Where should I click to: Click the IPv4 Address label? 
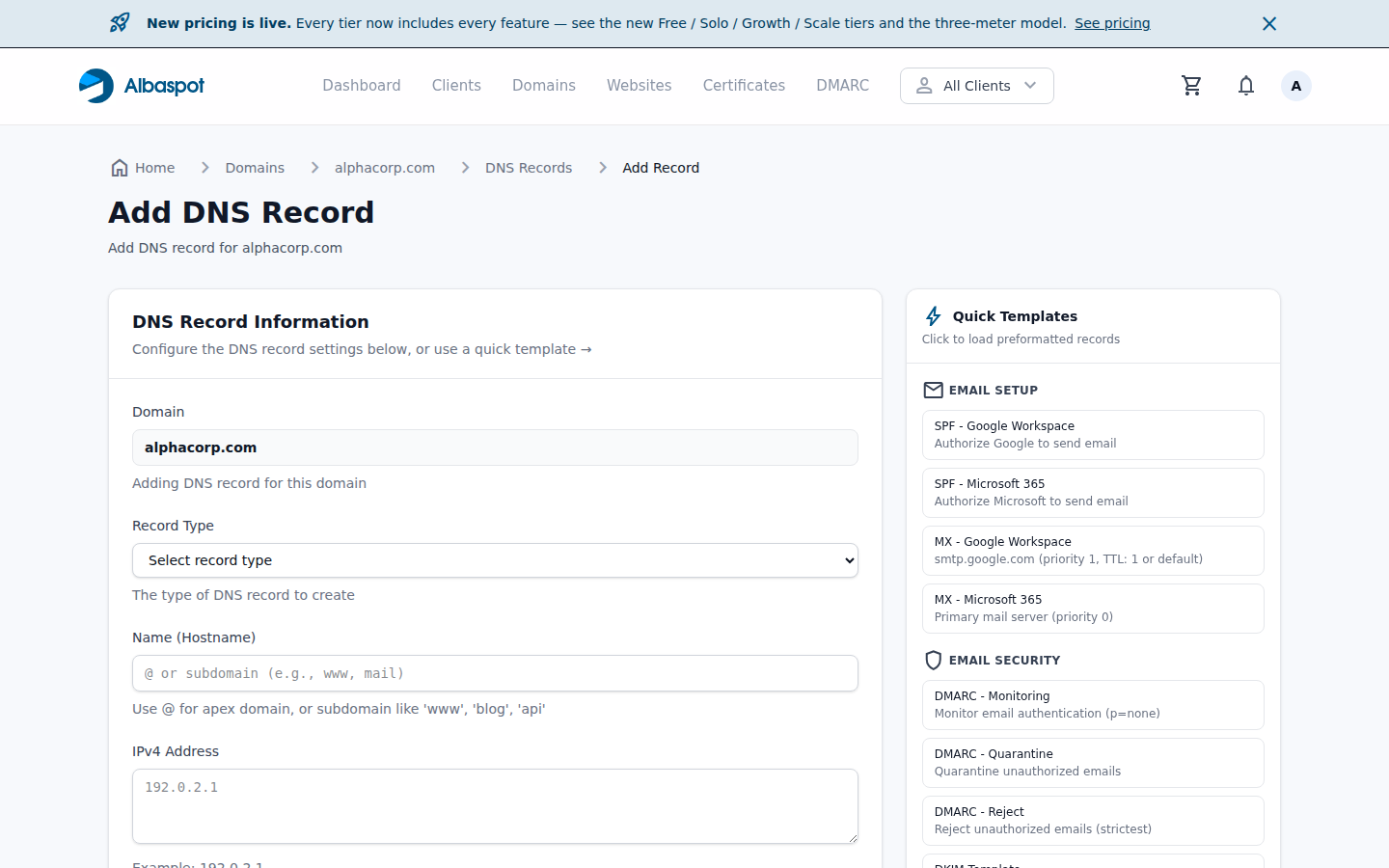pyautogui.click(x=176, y=751)
